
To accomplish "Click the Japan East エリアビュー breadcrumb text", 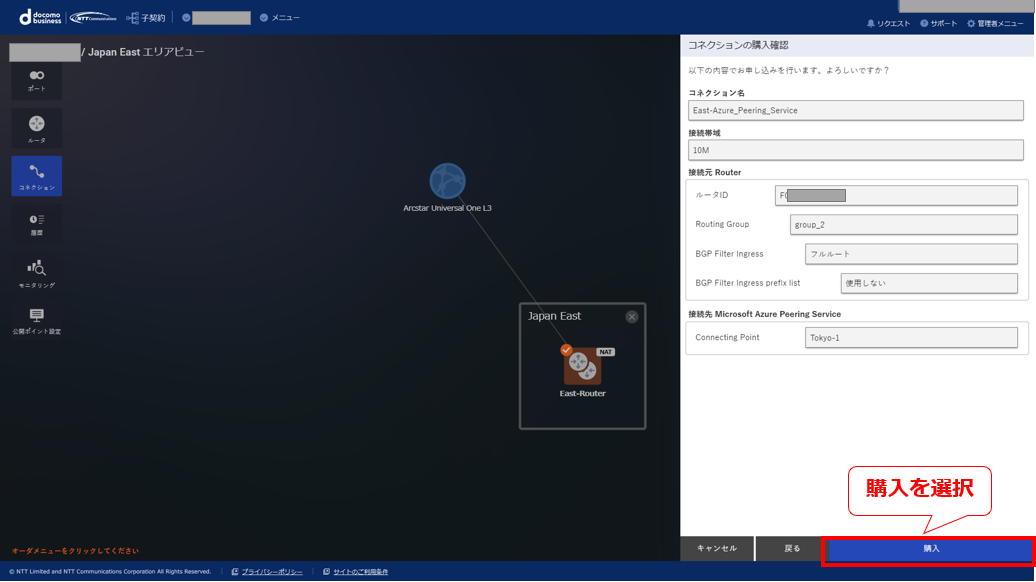I will (146, 52).
